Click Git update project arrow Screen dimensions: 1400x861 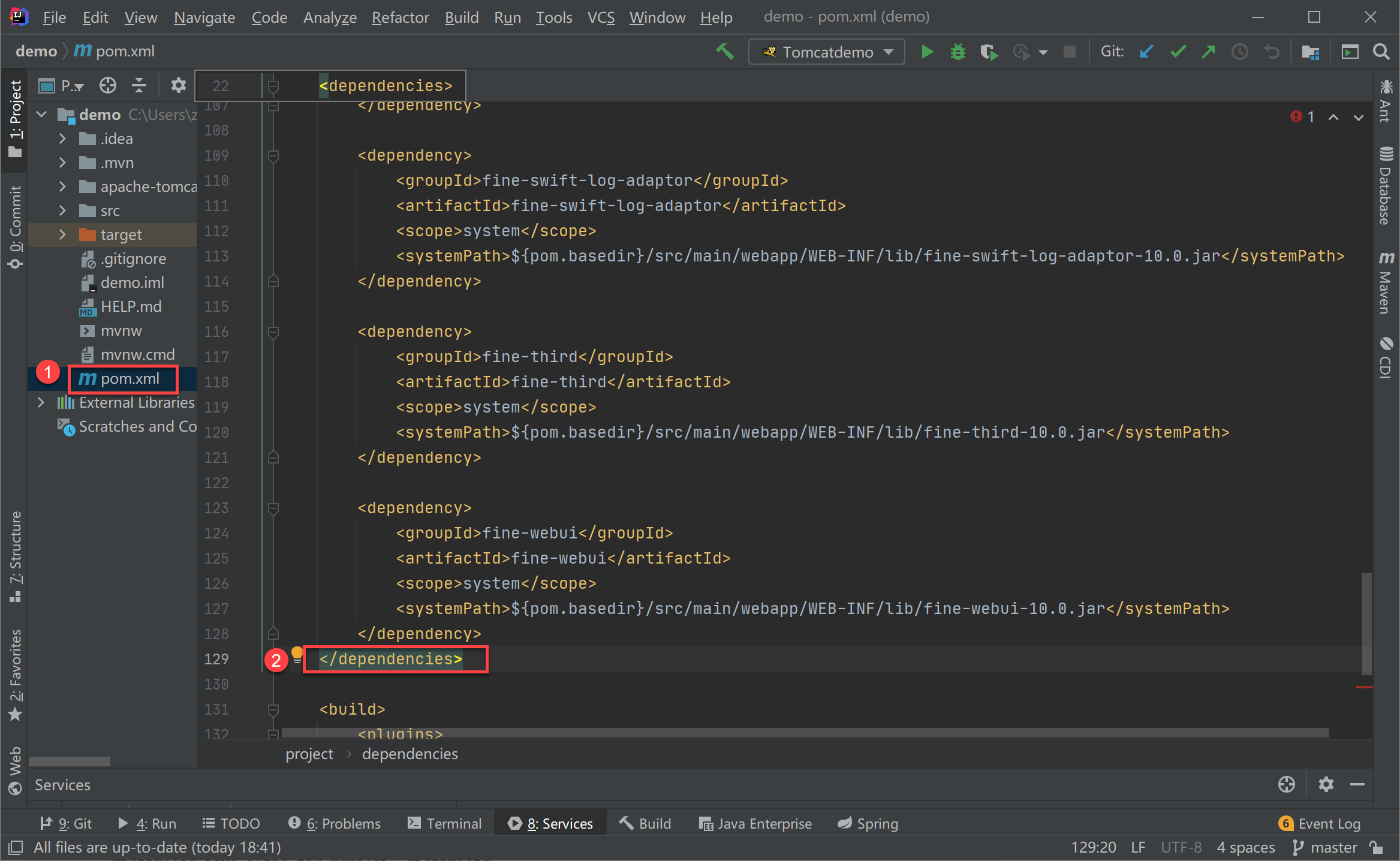(x=1146, y=52)
